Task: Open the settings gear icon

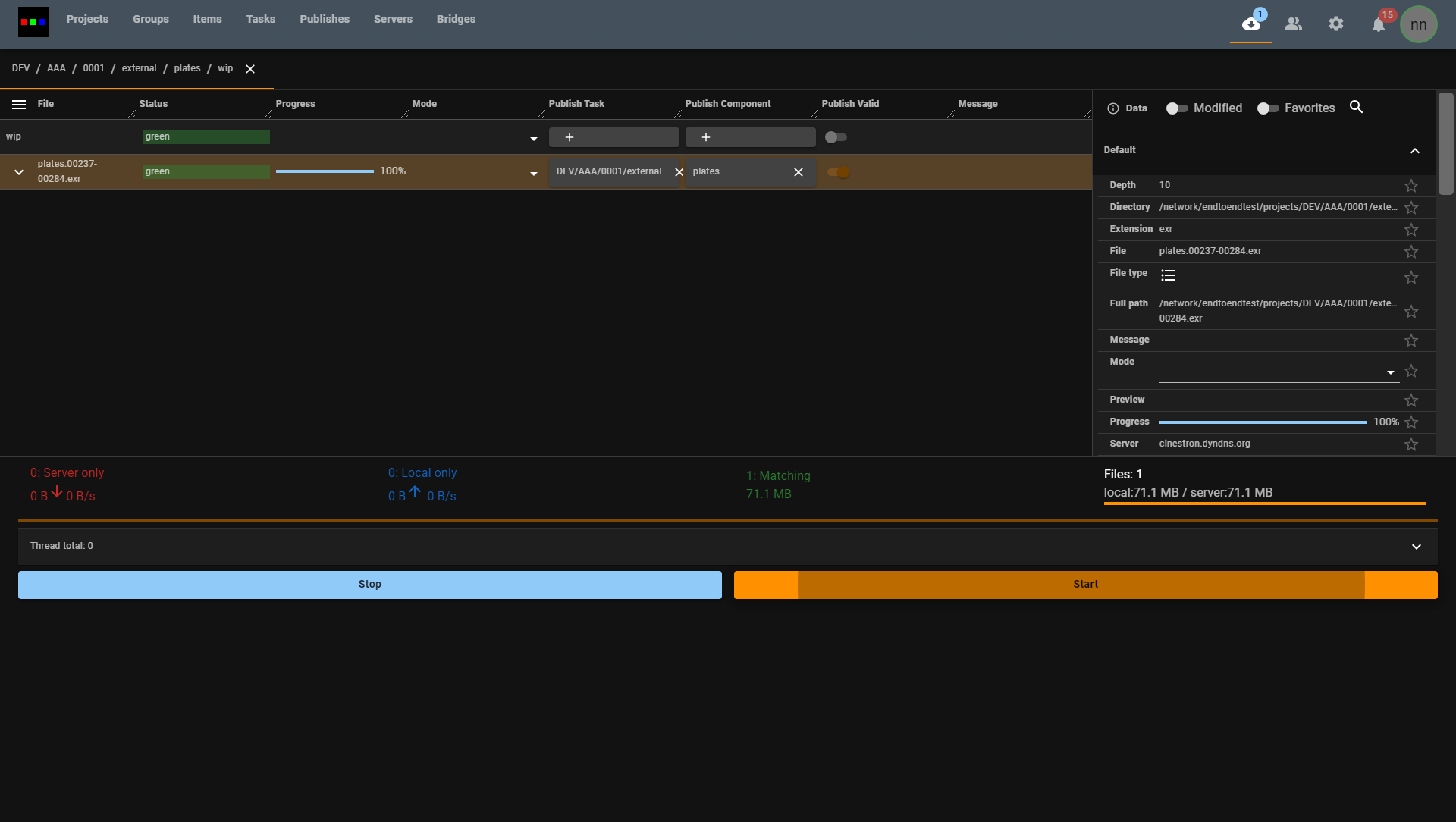Action: tap(1335, 24)
